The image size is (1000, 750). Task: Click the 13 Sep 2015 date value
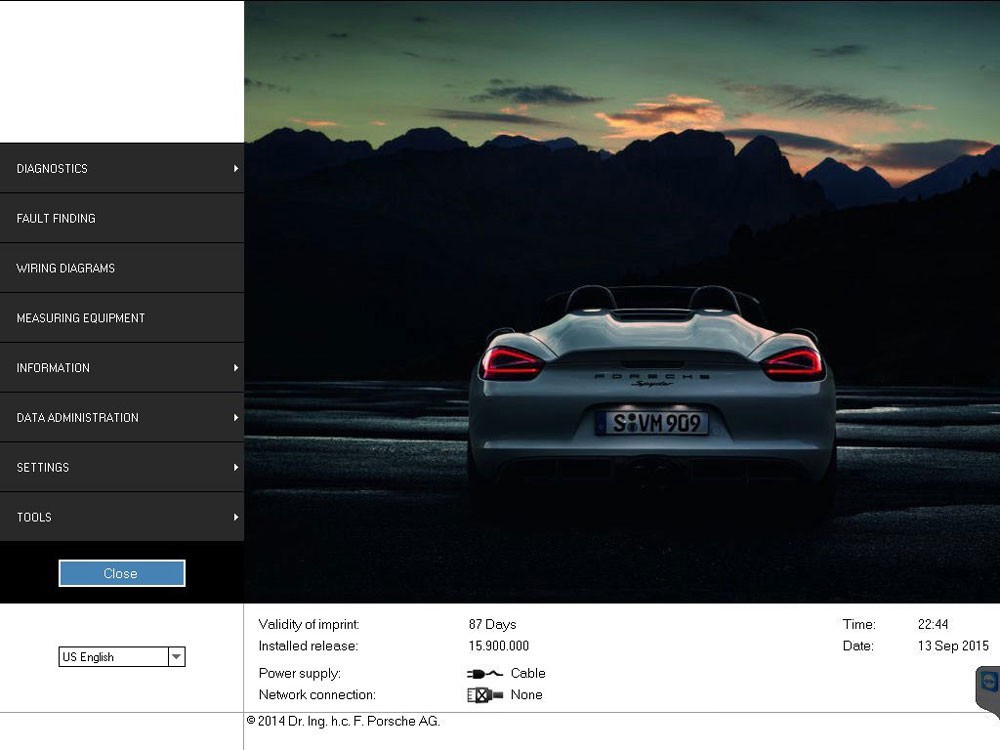coord(952,646)
